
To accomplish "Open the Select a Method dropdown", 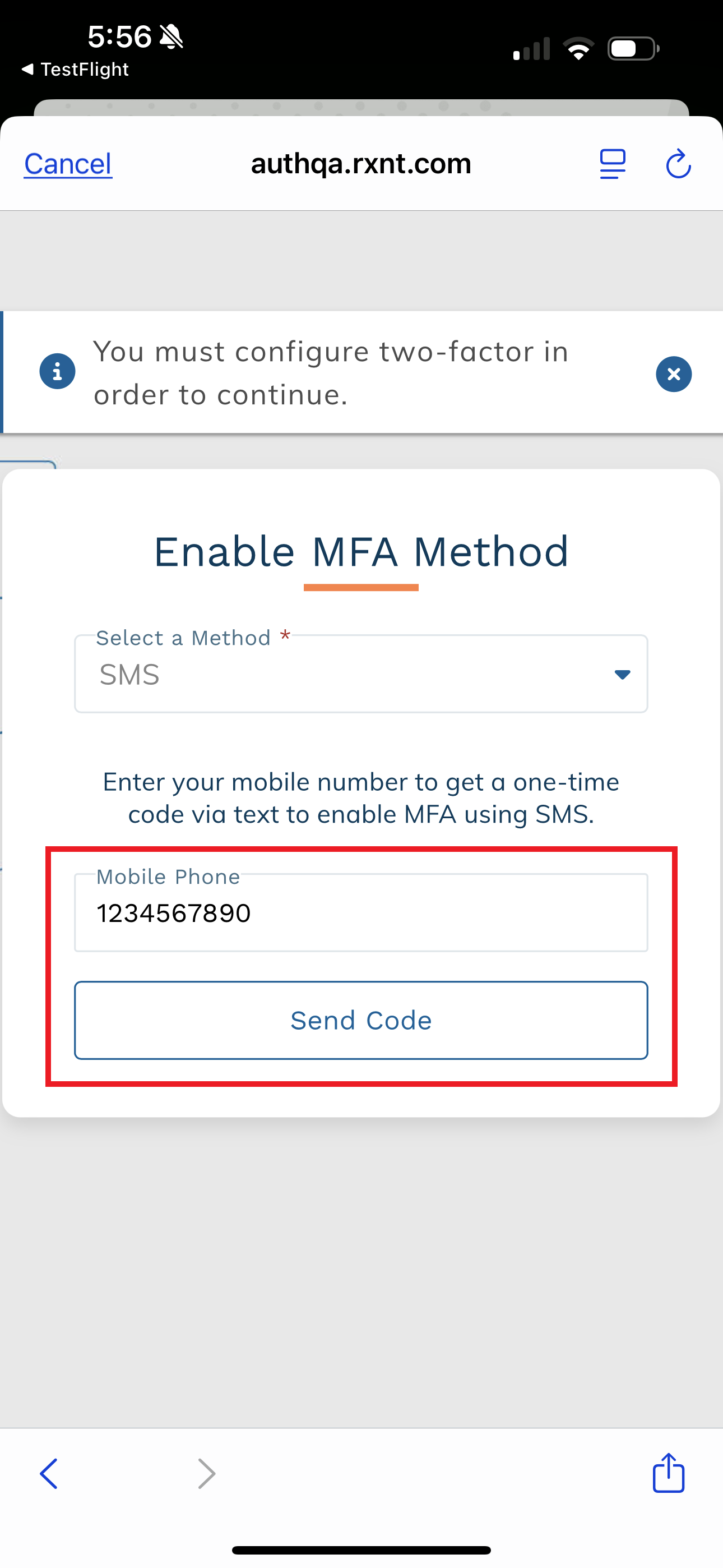I will click(360, 675).
